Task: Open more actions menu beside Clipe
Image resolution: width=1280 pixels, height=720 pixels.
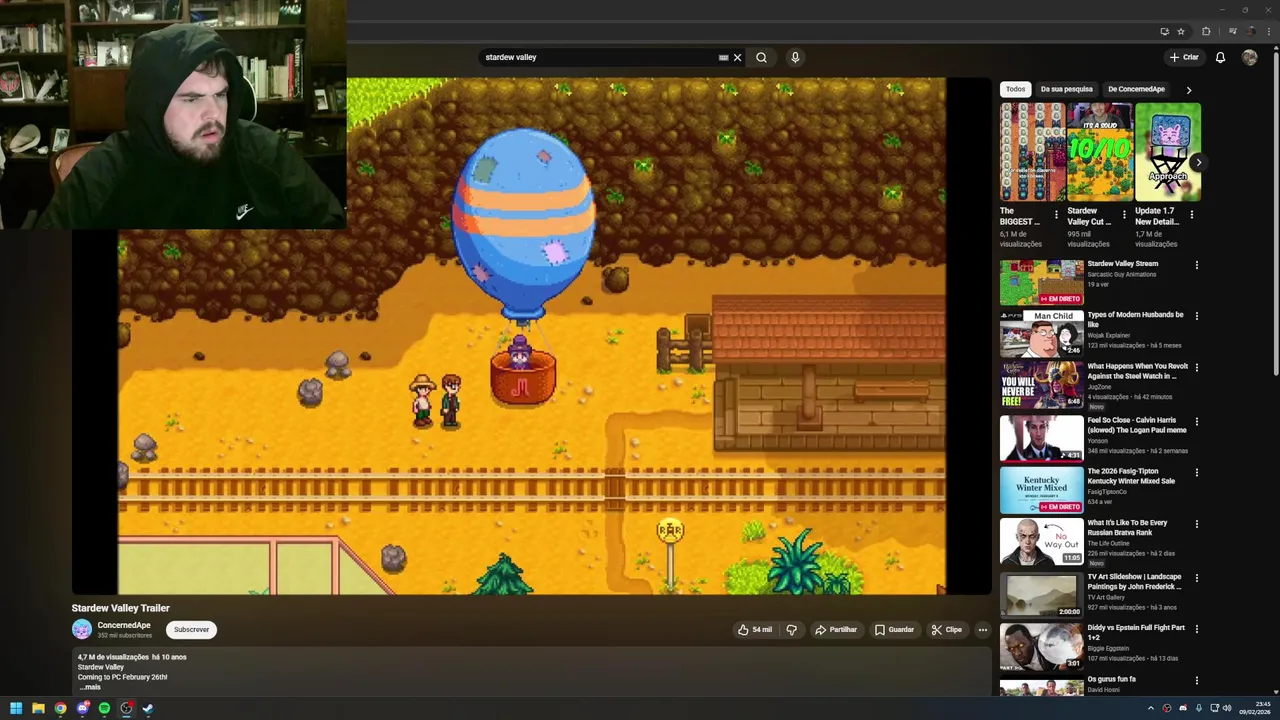Action: click(x=983, y=630)
